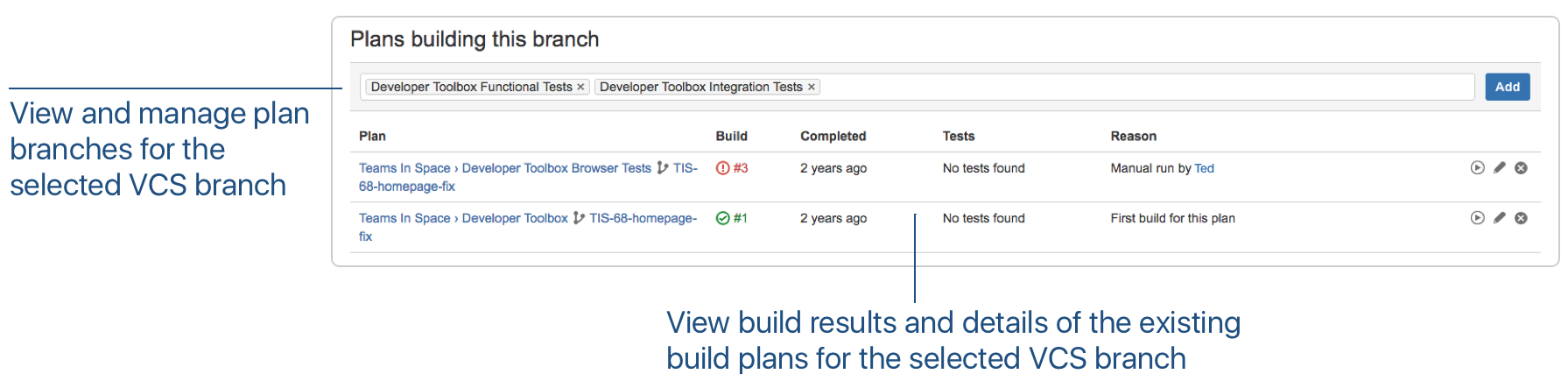Screen dimensions: 1568x388
Task: Select the Developer Toolbox Functional Tests tag
Action: point(471,87)
